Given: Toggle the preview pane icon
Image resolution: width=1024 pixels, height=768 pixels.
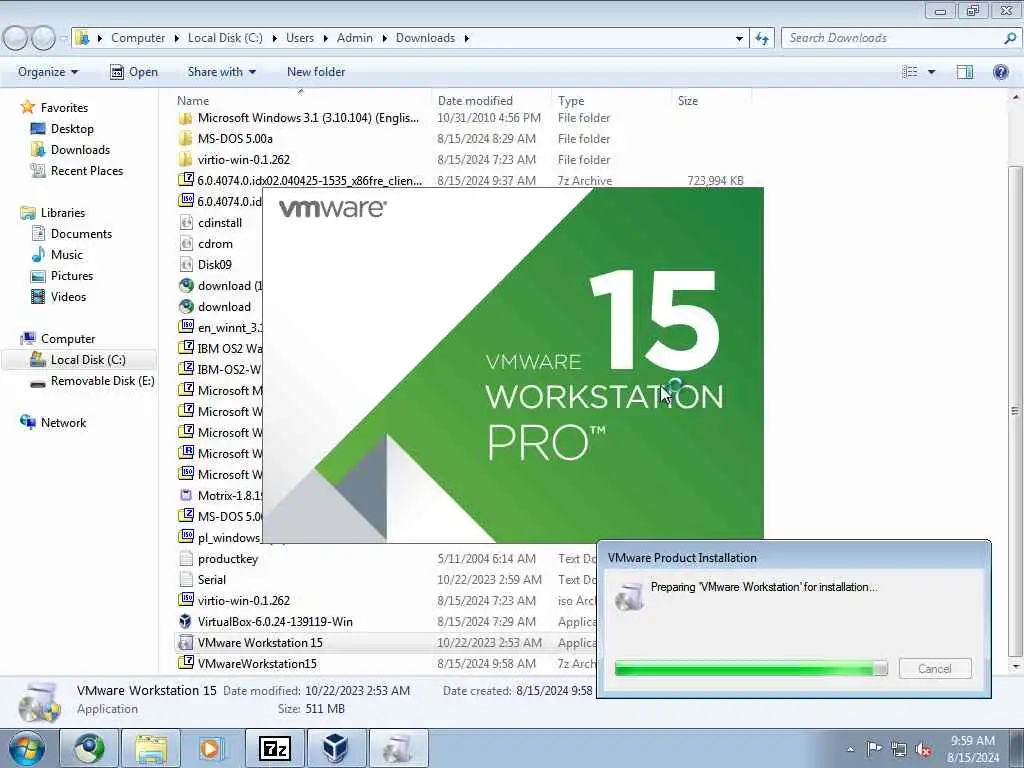Looking at the screenshot, I should coord(965,72).
